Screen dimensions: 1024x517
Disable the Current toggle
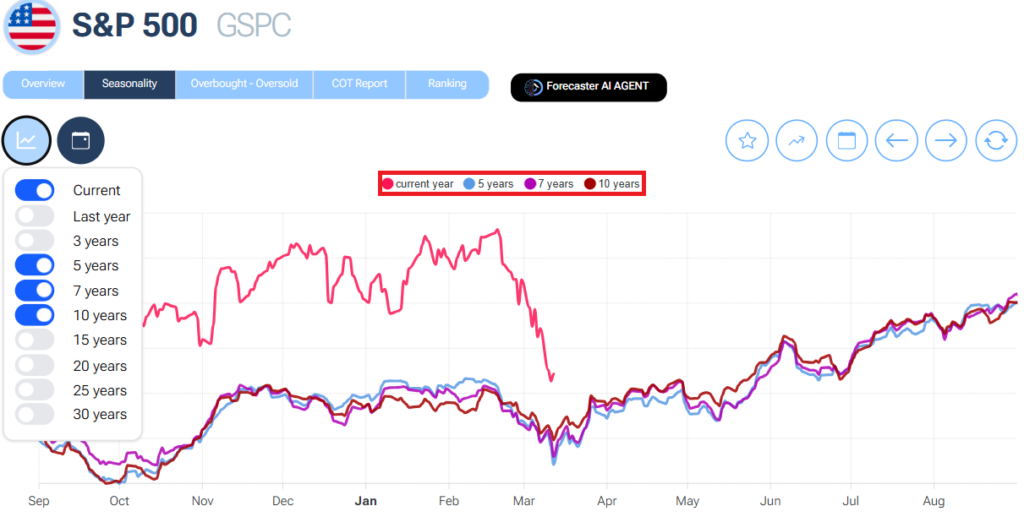click(35, 191)
